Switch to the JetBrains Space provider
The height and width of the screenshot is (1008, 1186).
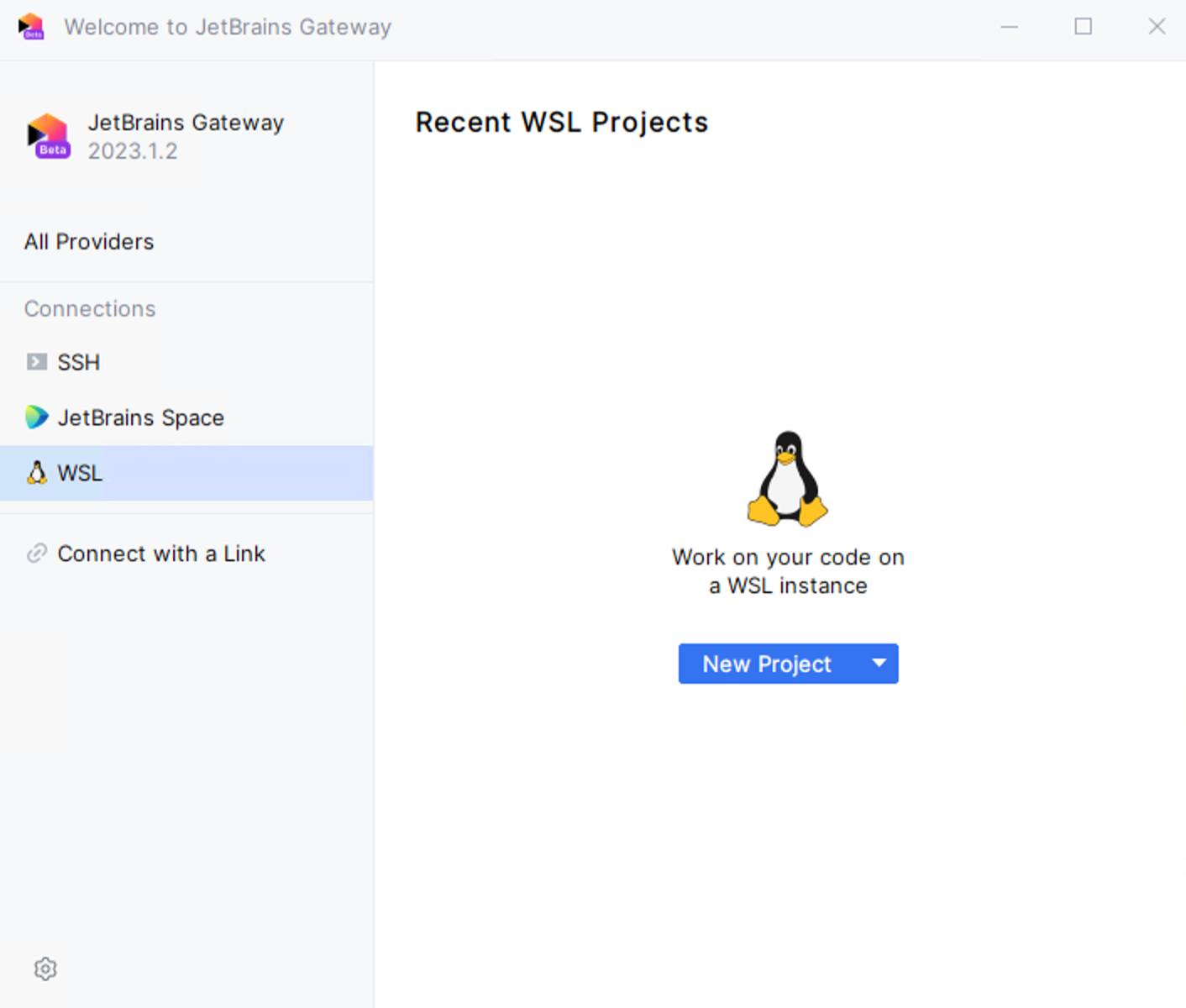(186, 417)
